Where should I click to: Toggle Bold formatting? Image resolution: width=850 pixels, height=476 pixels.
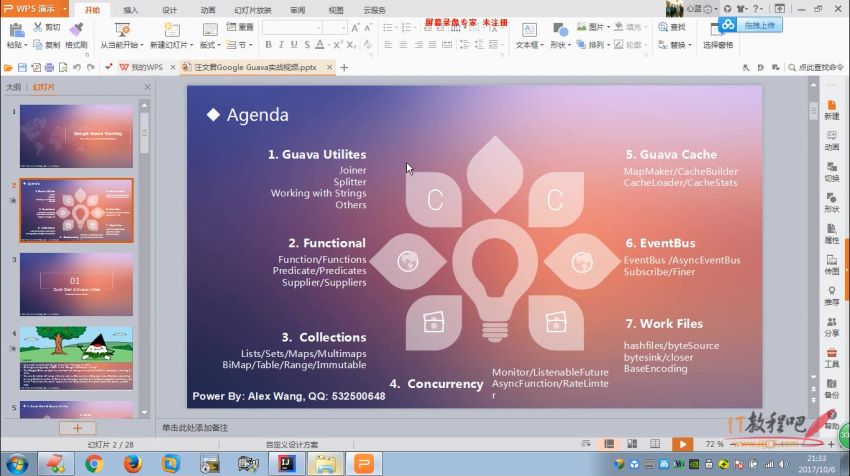268,44
